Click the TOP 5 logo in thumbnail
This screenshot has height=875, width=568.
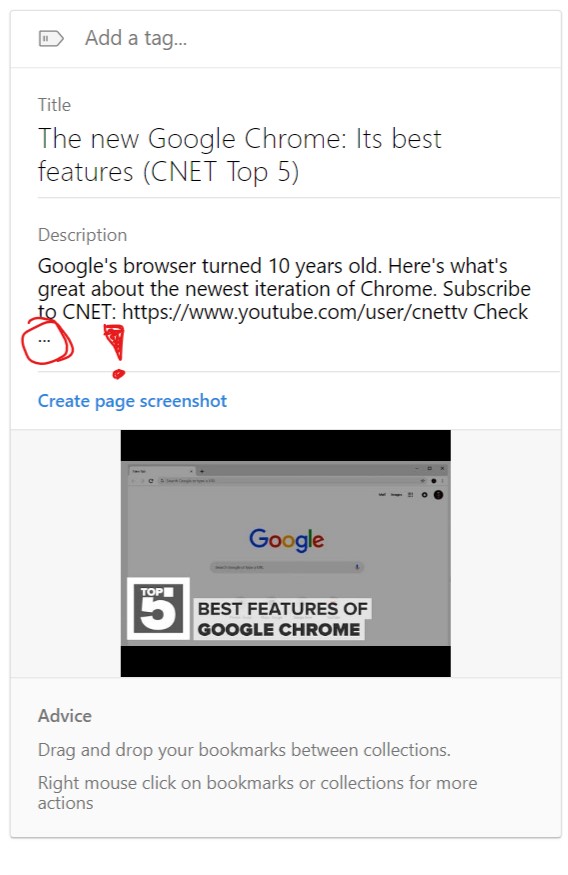coord(158,609)
